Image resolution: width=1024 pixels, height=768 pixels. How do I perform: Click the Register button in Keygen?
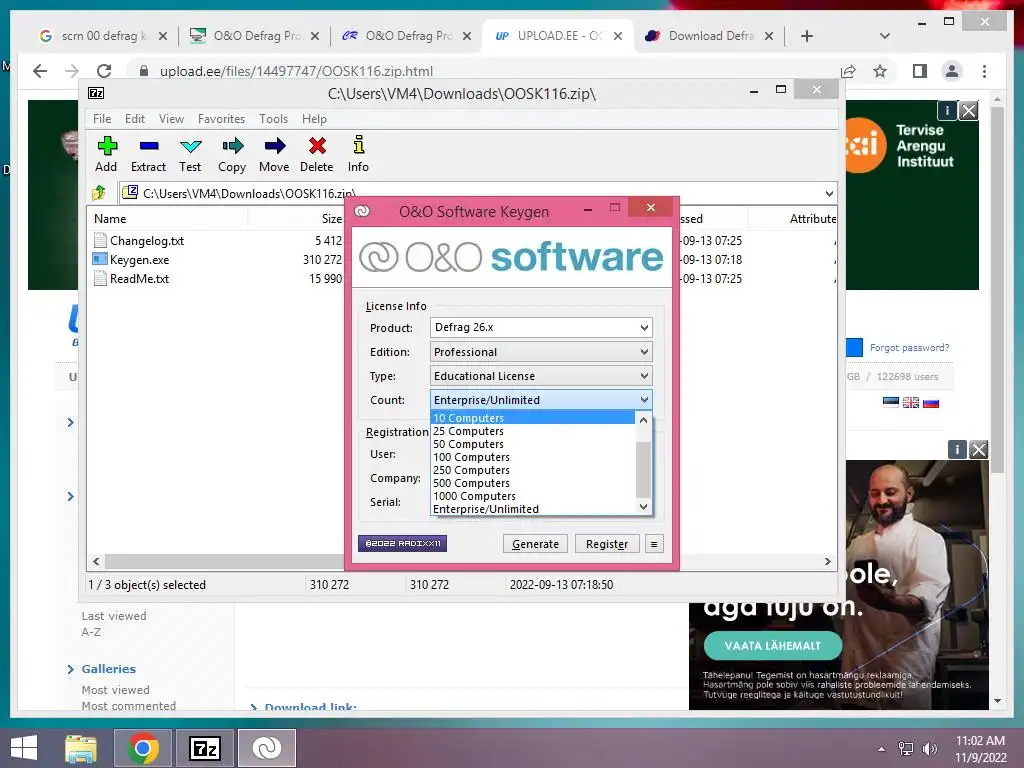pyautogui.click(x=607, y=544)
